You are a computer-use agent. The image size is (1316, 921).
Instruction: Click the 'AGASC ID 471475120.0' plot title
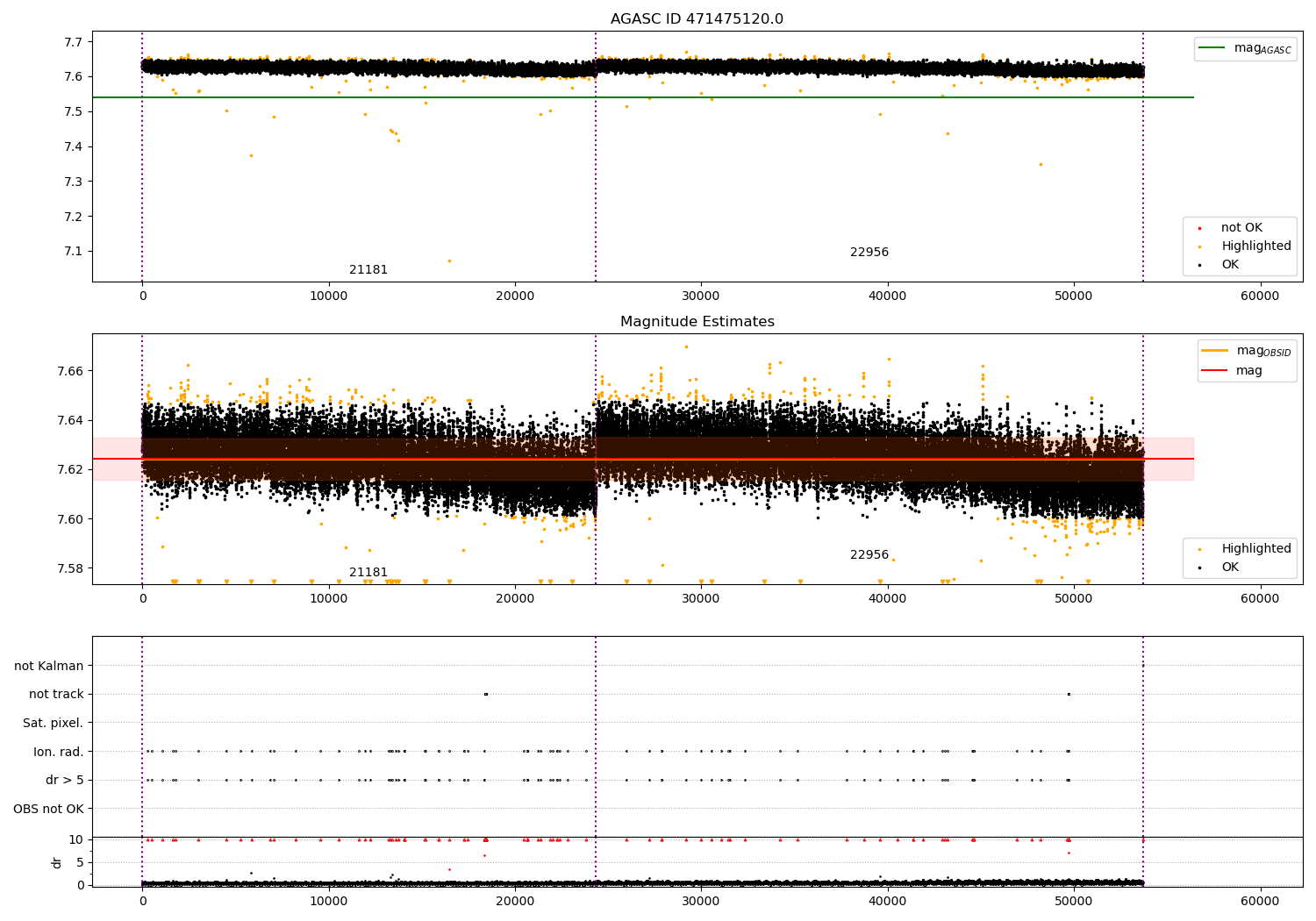click(697, 19)
